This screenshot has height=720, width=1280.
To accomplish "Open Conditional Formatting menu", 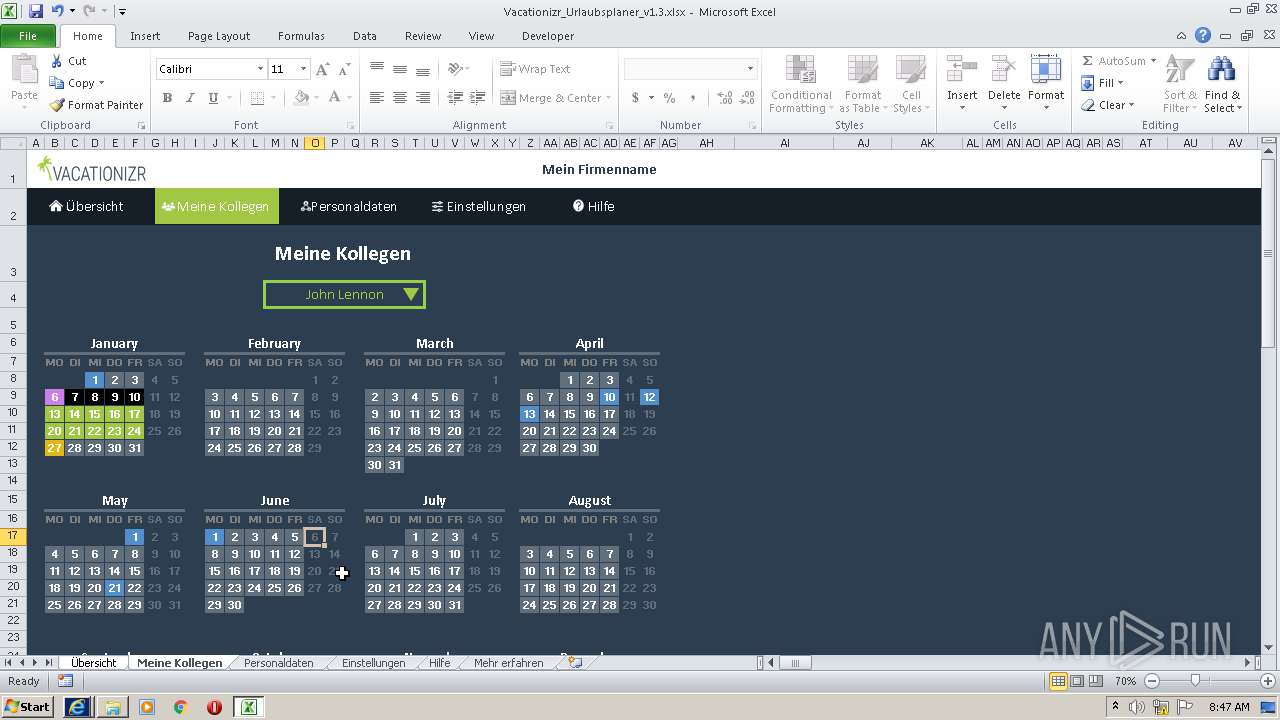I will (800, 85).
